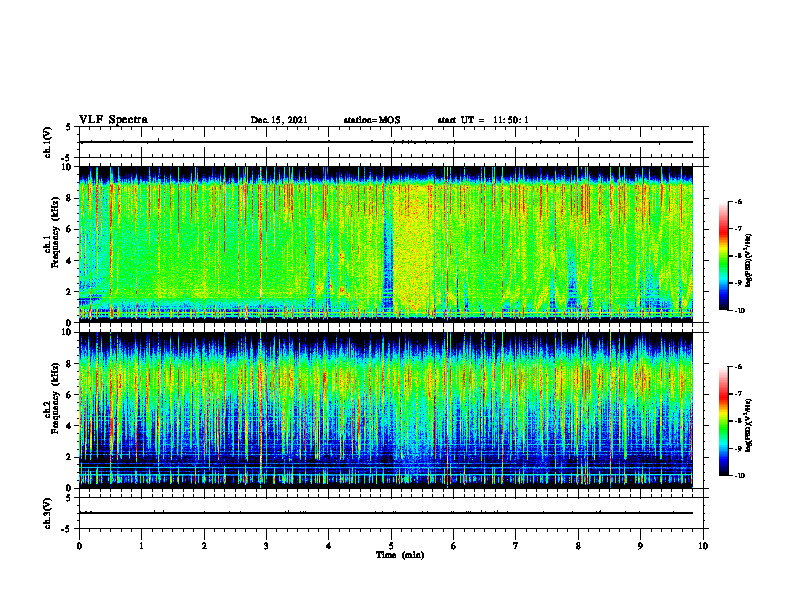
Task: Click time axis tick label "6"
Action: pos(454,546)
